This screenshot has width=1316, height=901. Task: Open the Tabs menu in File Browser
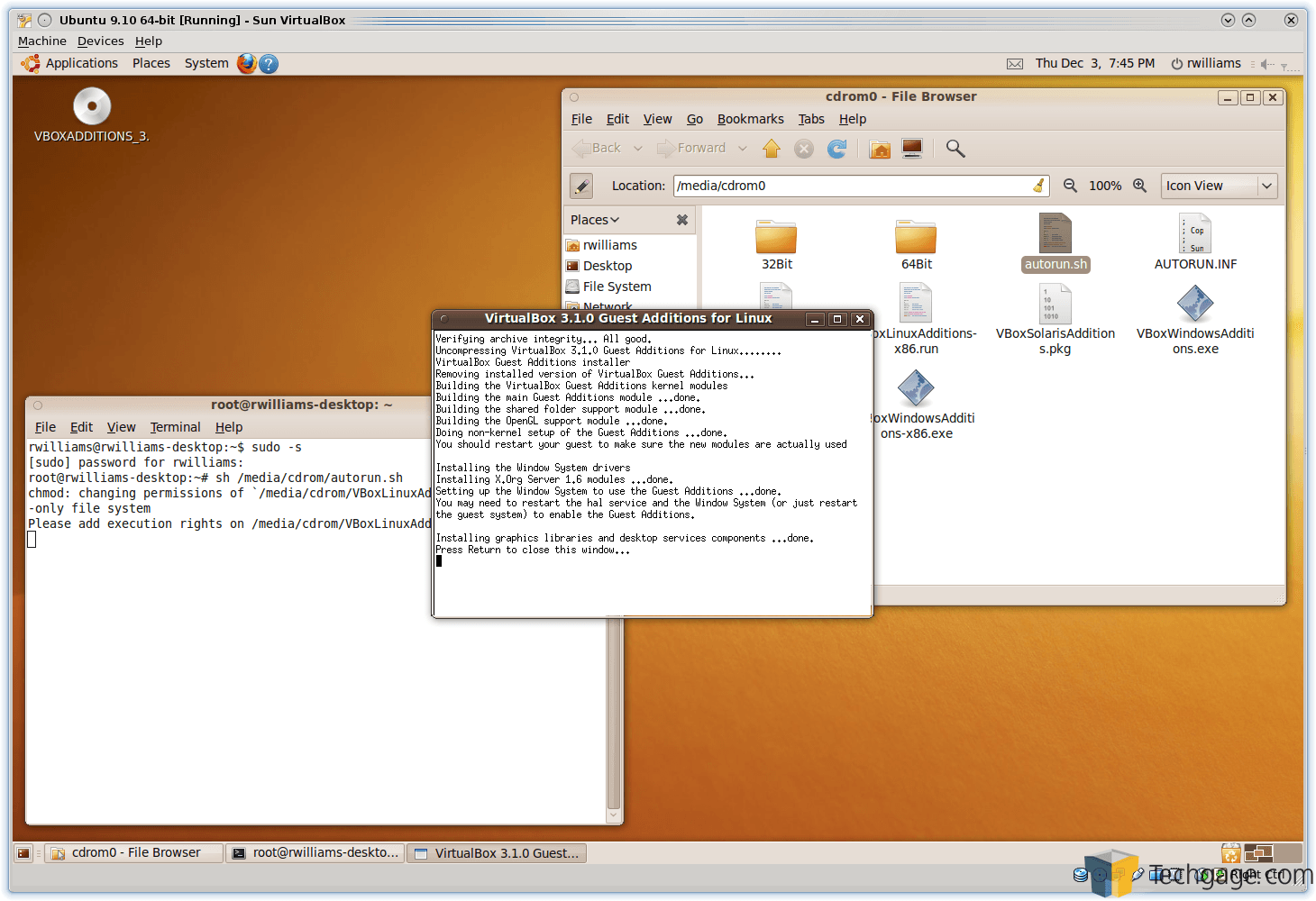pyautogui.click(x=811, y=119)
